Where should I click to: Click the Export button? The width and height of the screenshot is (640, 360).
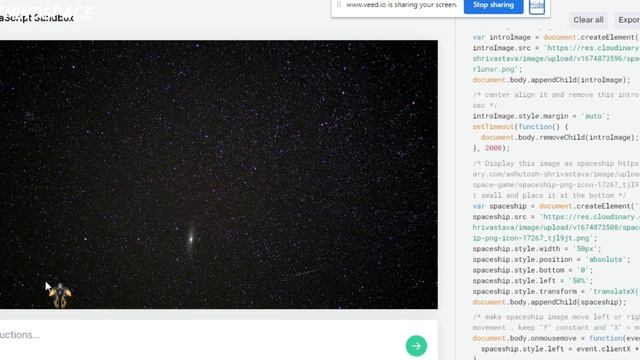pos(628,20)
